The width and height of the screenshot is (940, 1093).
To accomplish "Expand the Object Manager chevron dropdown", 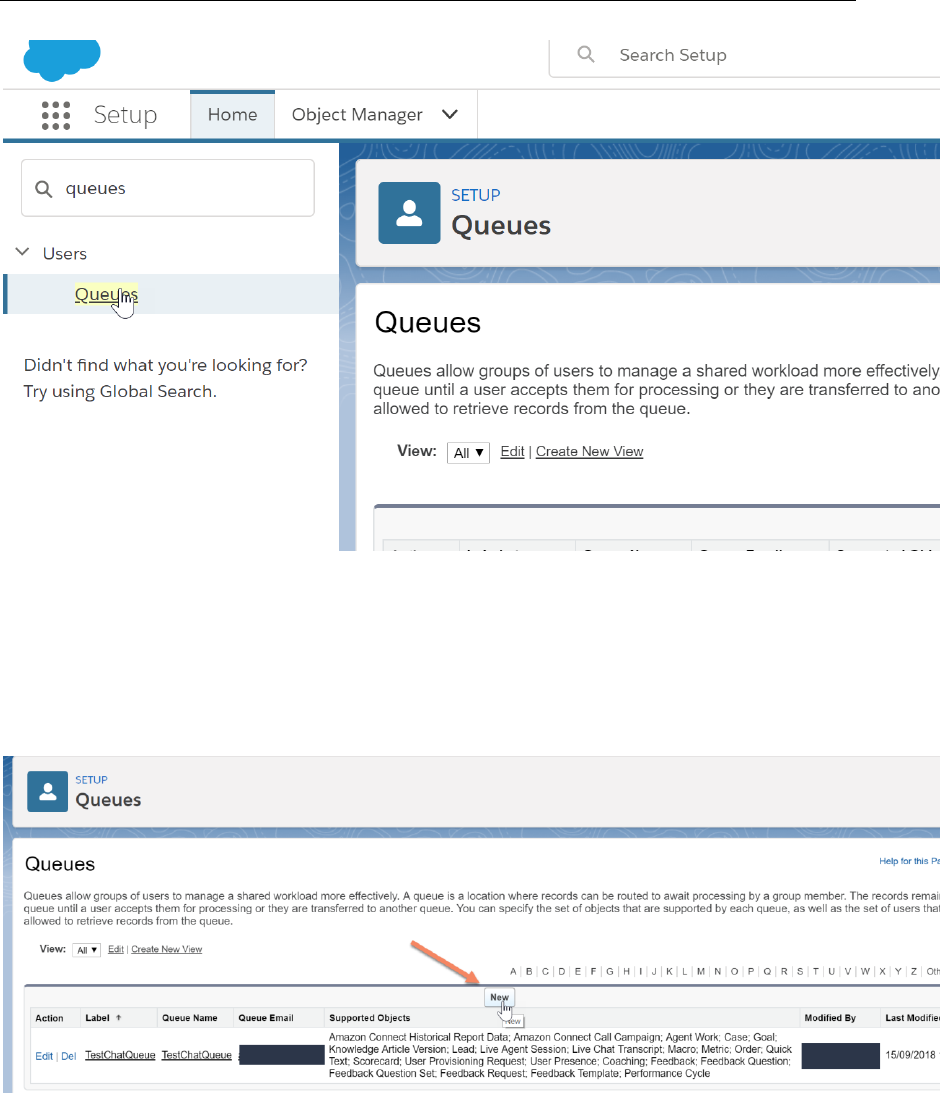I will [450, 114].
